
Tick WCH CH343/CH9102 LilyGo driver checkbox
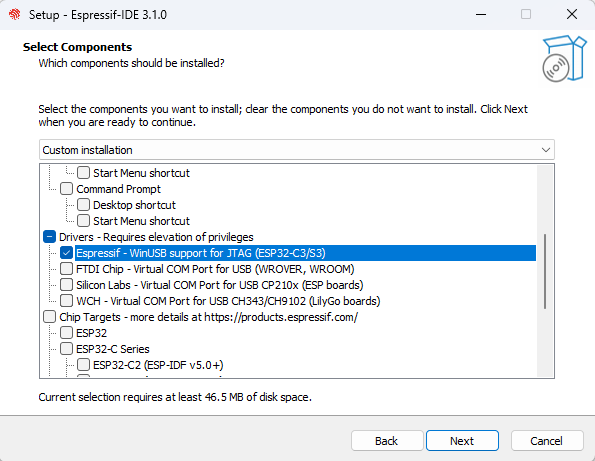[66, 301]
